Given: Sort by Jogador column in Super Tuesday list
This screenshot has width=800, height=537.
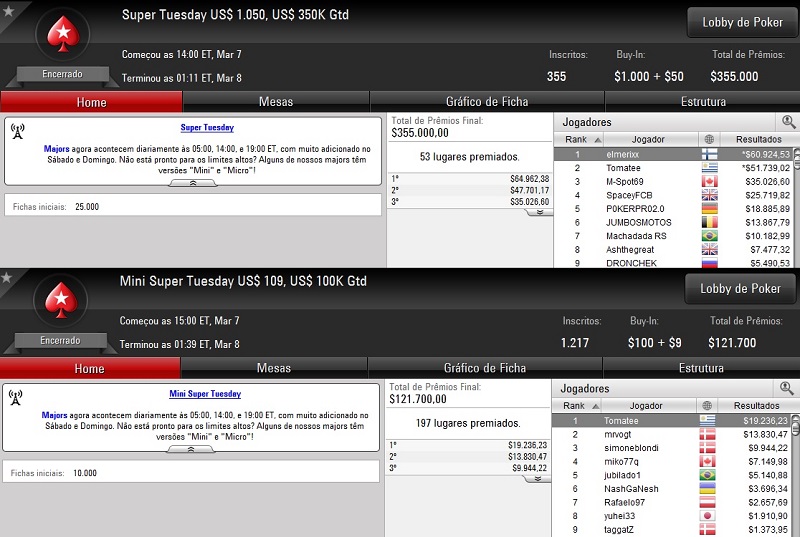Looking at the screenshot, I should coord(651,139).
